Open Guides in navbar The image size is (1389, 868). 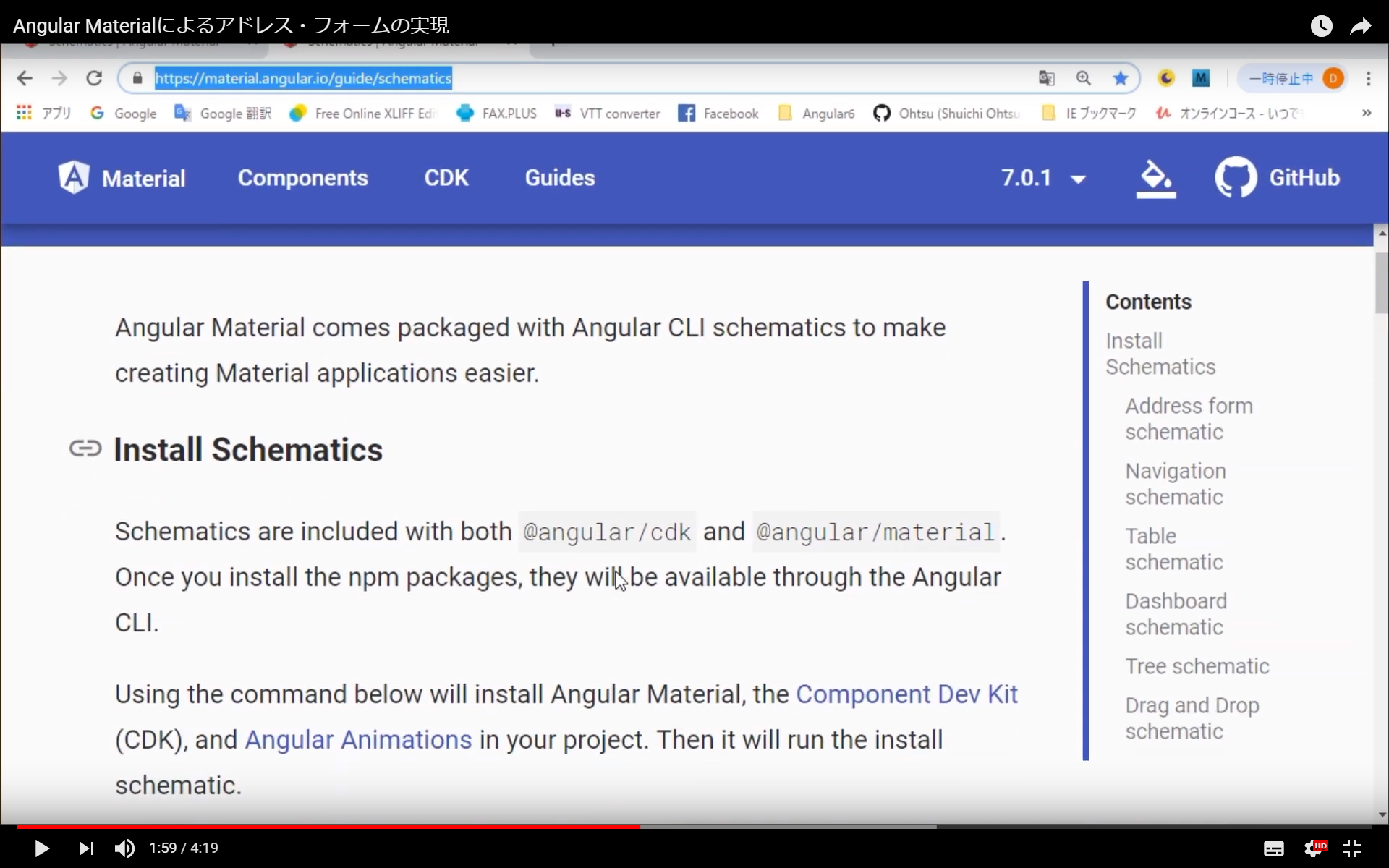point(560,178)
